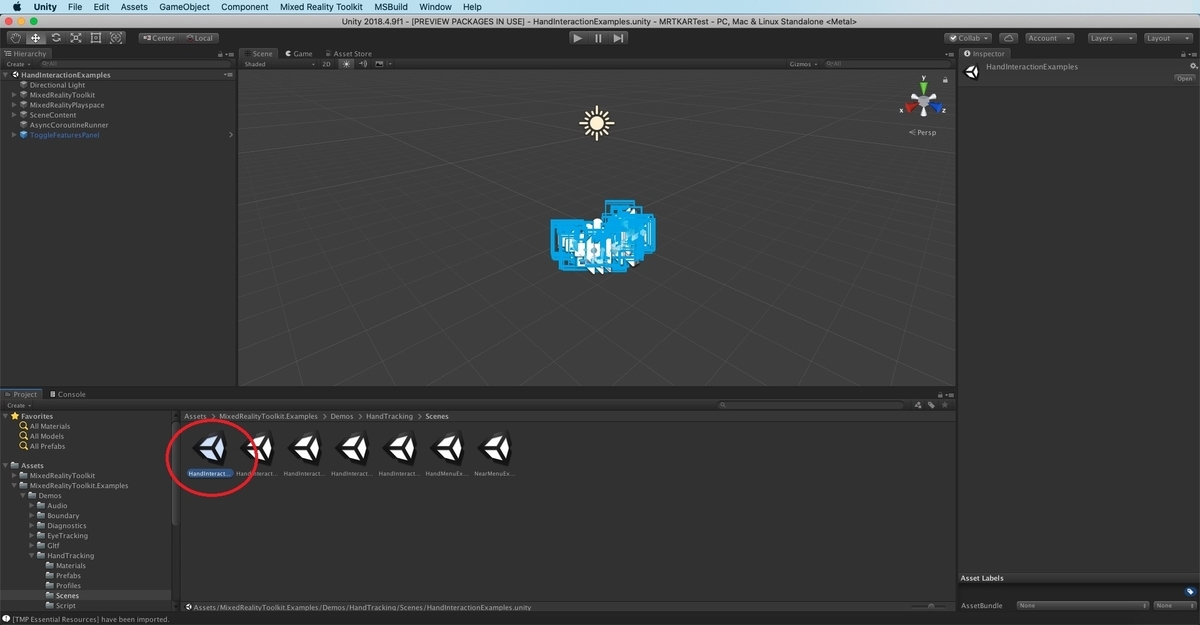Open the cloud Services button

click(1008, 38)
